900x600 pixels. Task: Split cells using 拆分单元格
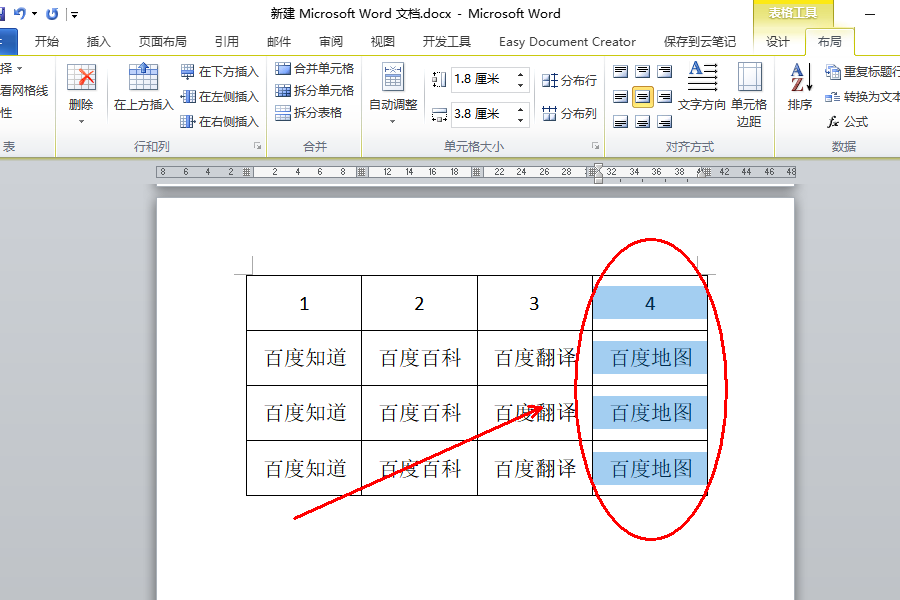pyautogui.click(x=314, y=91)
